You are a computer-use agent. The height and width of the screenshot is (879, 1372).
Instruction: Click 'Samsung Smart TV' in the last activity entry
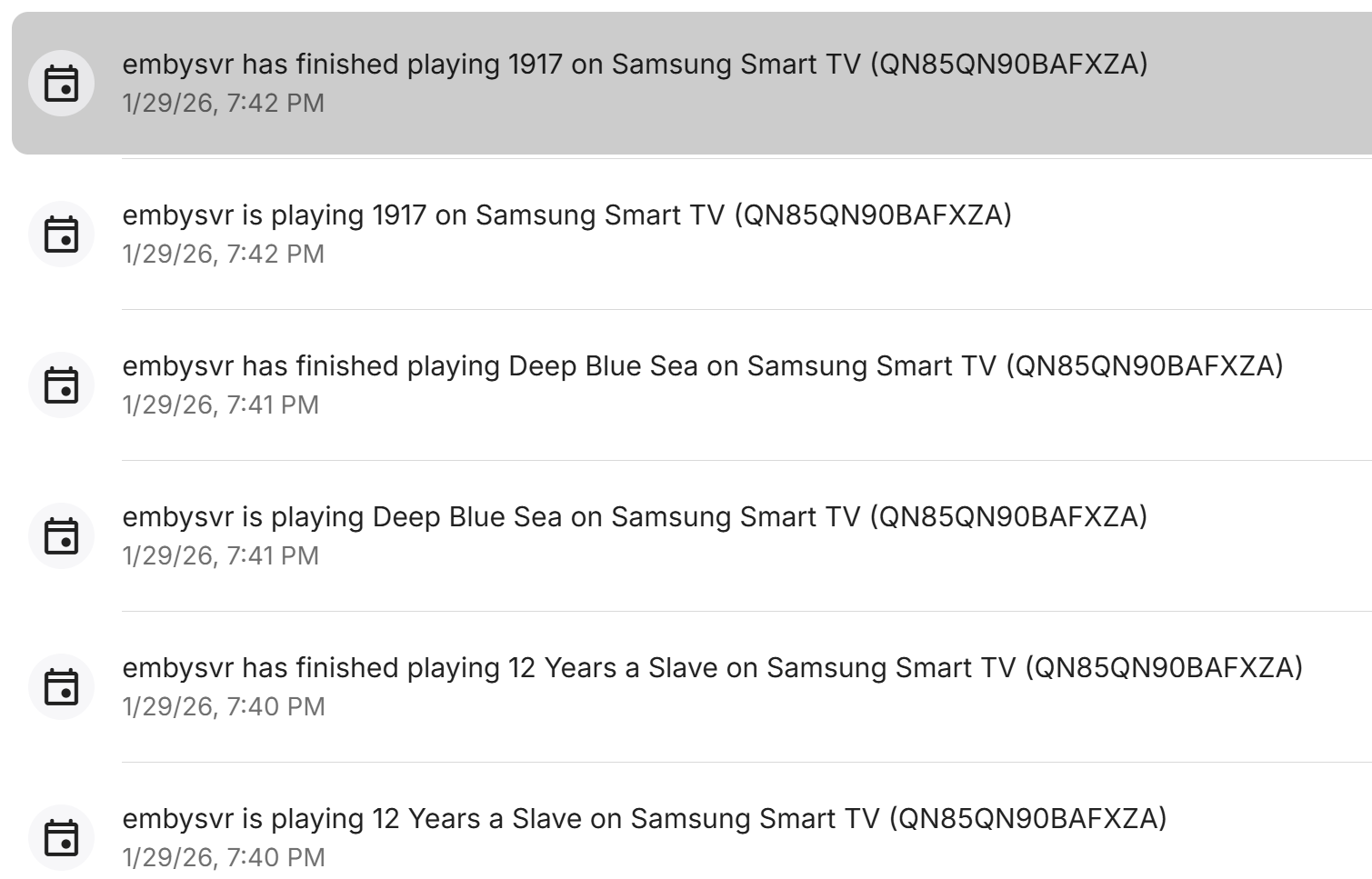(755, 819)
